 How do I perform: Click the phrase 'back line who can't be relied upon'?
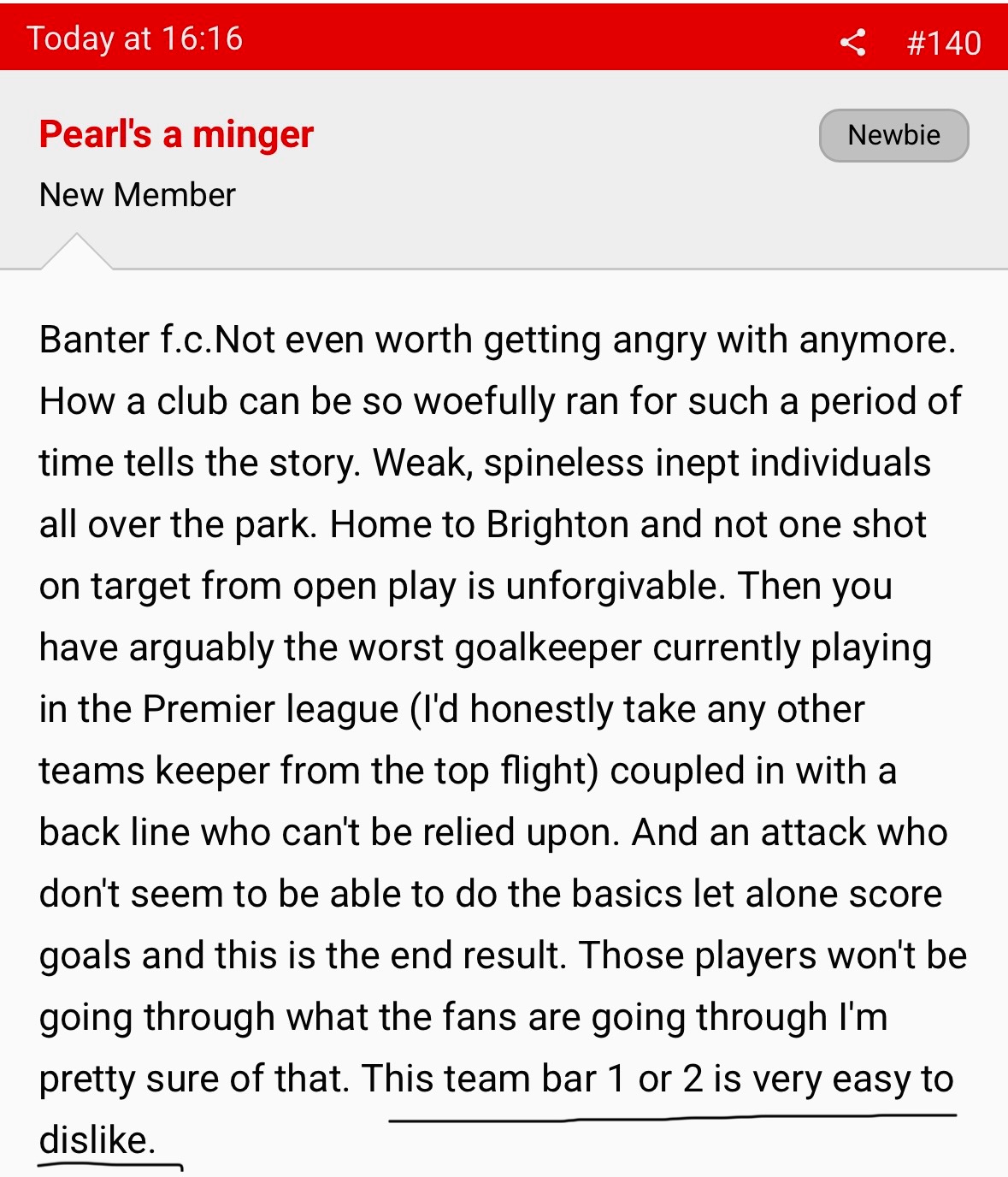click(x=329, y=833)
